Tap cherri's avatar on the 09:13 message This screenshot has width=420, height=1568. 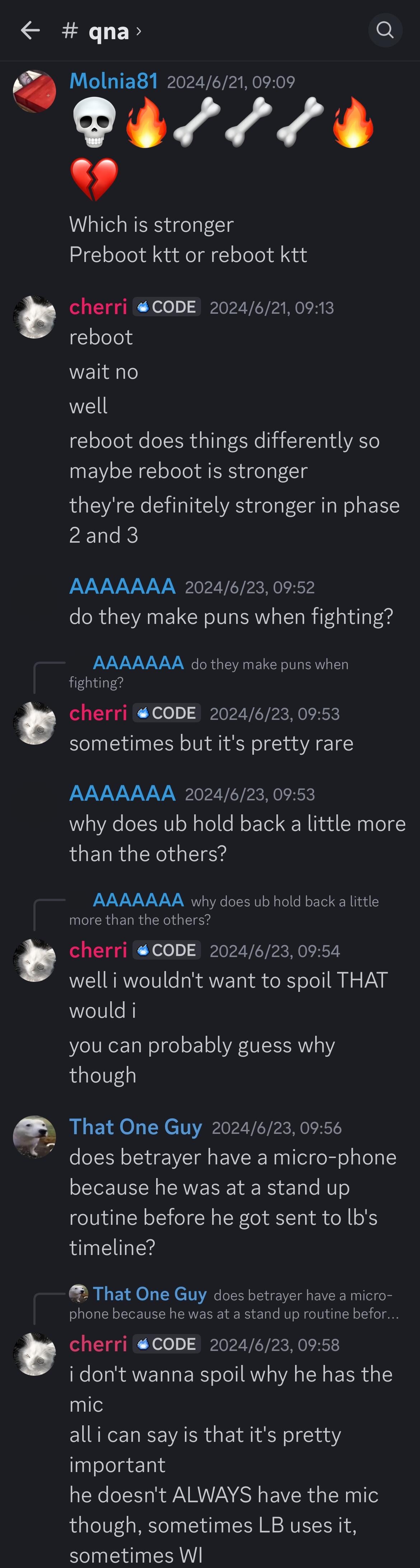tap(35, 317)
